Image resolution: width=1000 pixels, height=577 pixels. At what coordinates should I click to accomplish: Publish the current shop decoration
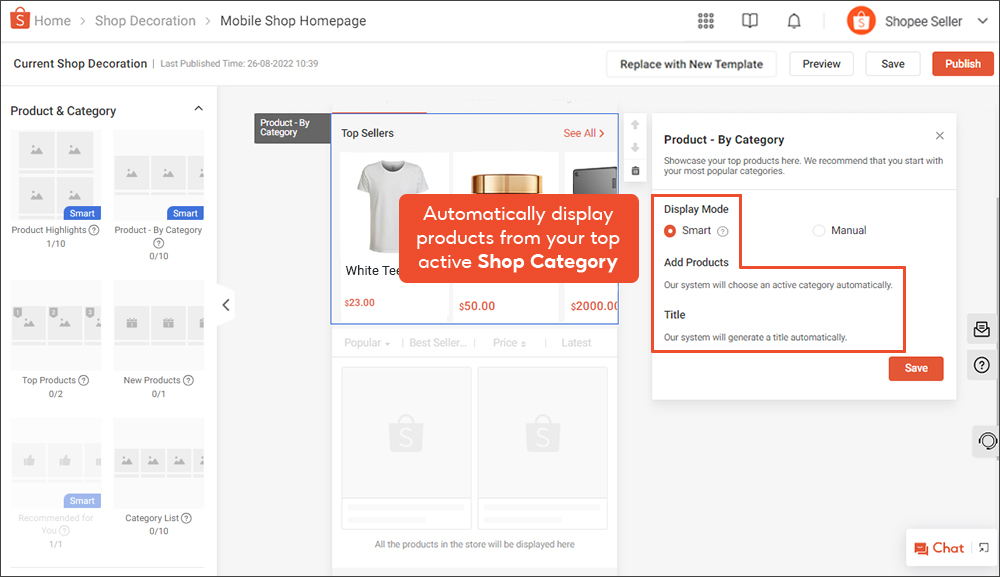coord(962,63)
